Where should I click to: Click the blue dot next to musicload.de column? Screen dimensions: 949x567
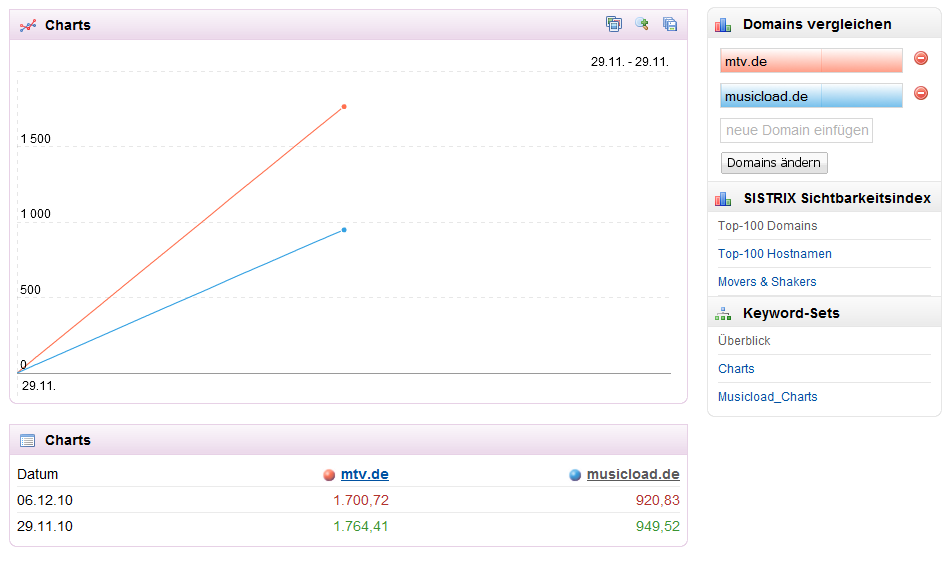click(x=575, y=475)
